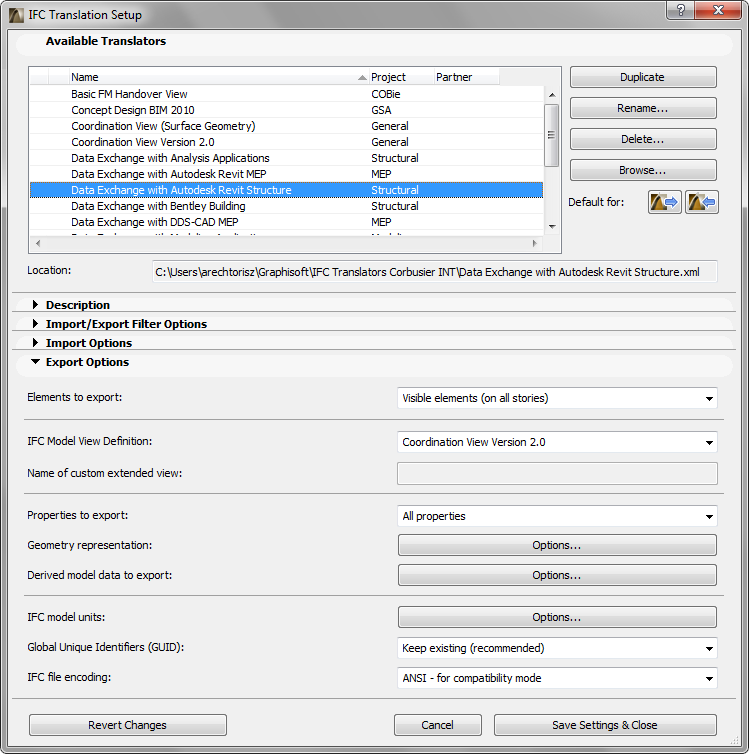Click the Delete... button
The height and width of the screenshot is (754, 749).
click(x=643, y=139)
